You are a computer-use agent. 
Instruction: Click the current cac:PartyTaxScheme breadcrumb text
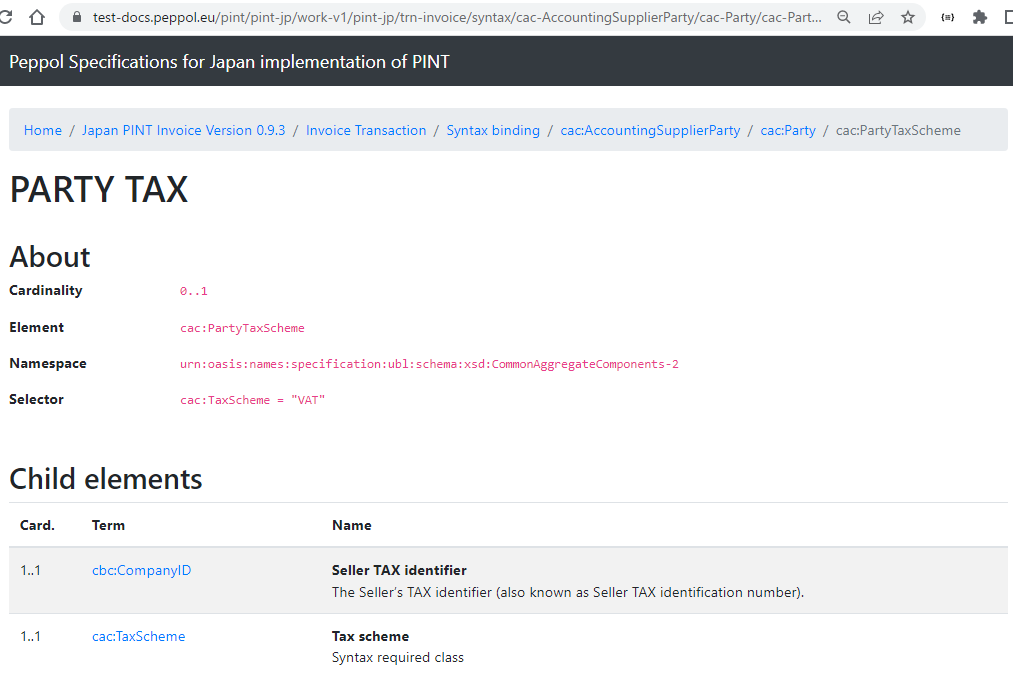898,130
